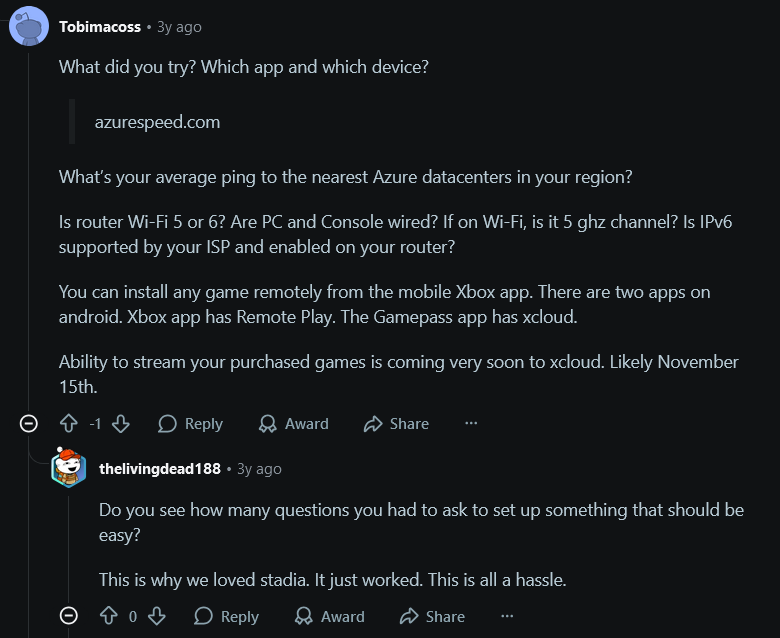Upvote Tobimacoss's comment
This screenshot has width=780, height=638.
69,424
